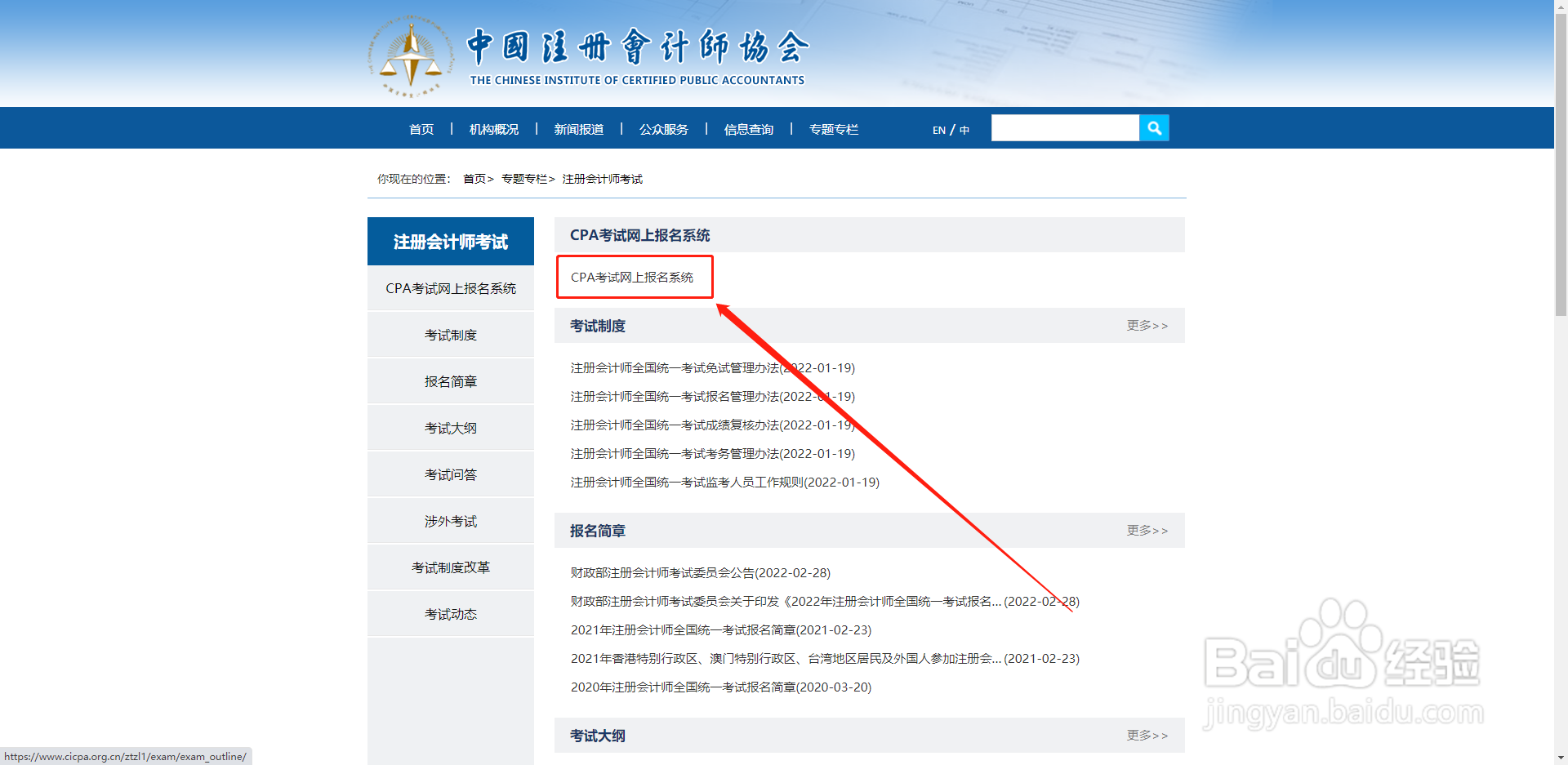Select sidebar item CPA考试网上报名系统
This screenshot has height=765, width=1568.
[x=451, y=288]
